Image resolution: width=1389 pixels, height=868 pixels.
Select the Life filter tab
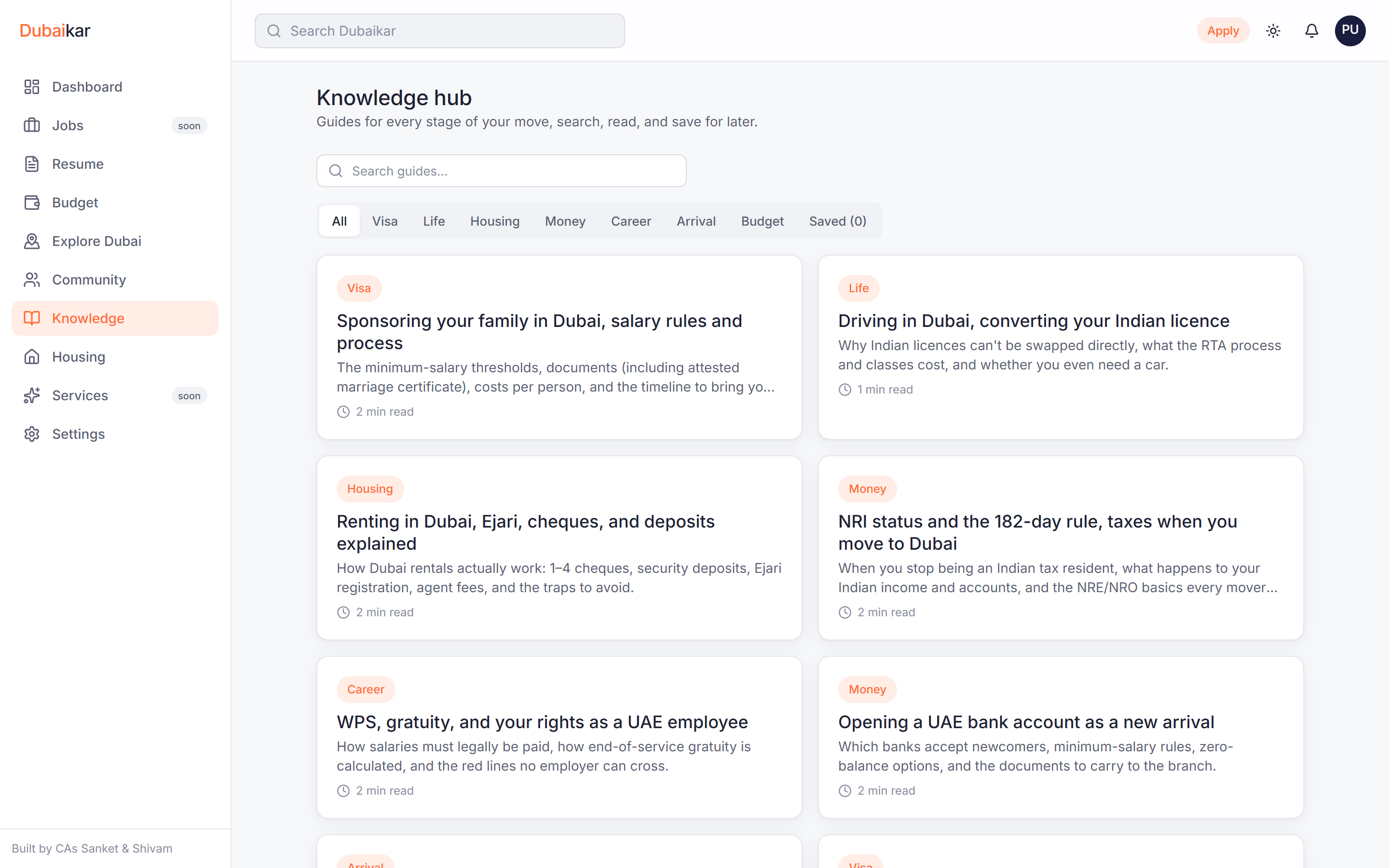tap(434, 221)
